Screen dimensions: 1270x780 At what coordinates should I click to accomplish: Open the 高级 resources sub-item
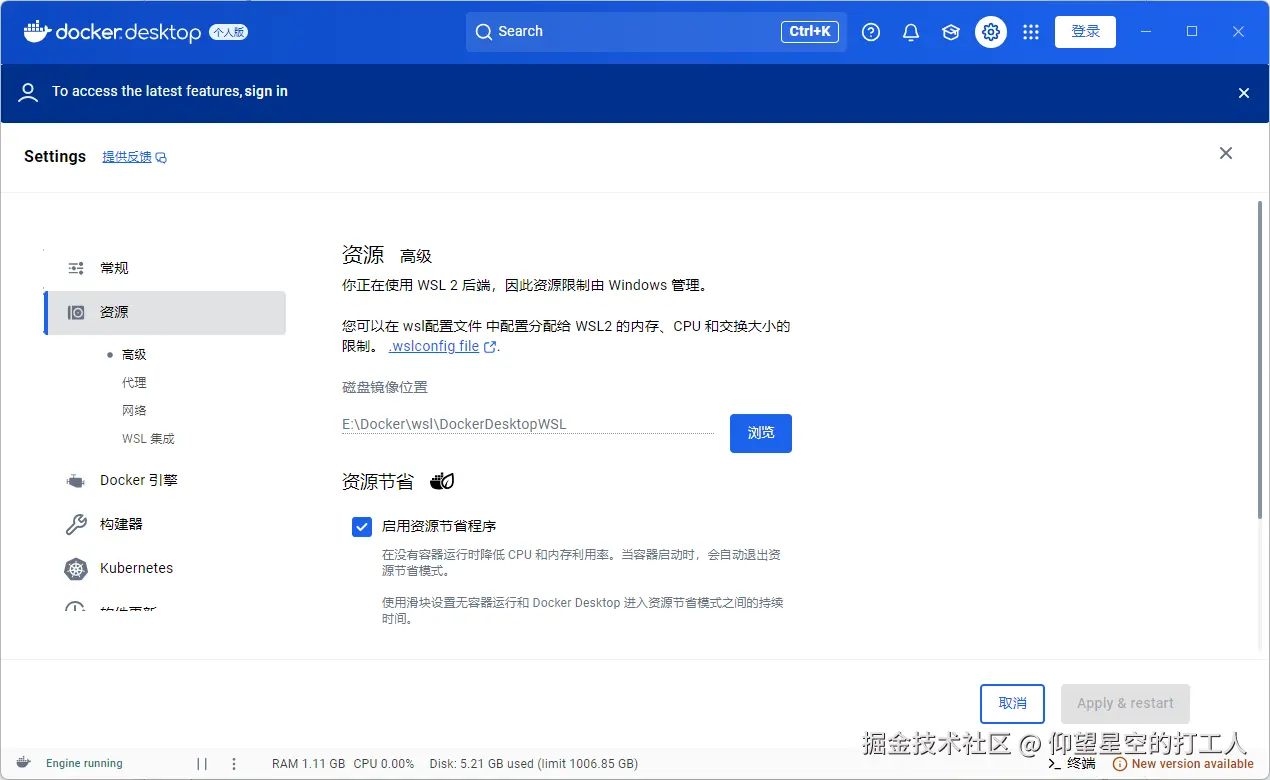click(x=134, y=355)
